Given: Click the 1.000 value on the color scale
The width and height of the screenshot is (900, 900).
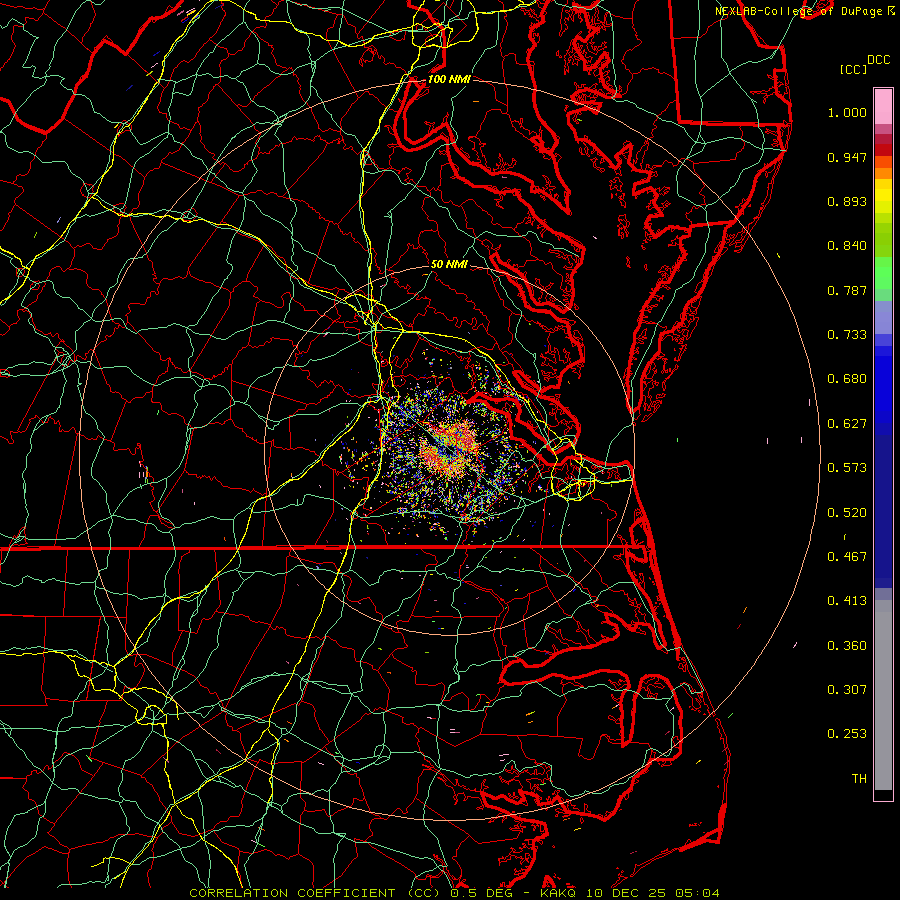Looking at the screenshot, I should (x=847, y=112).
